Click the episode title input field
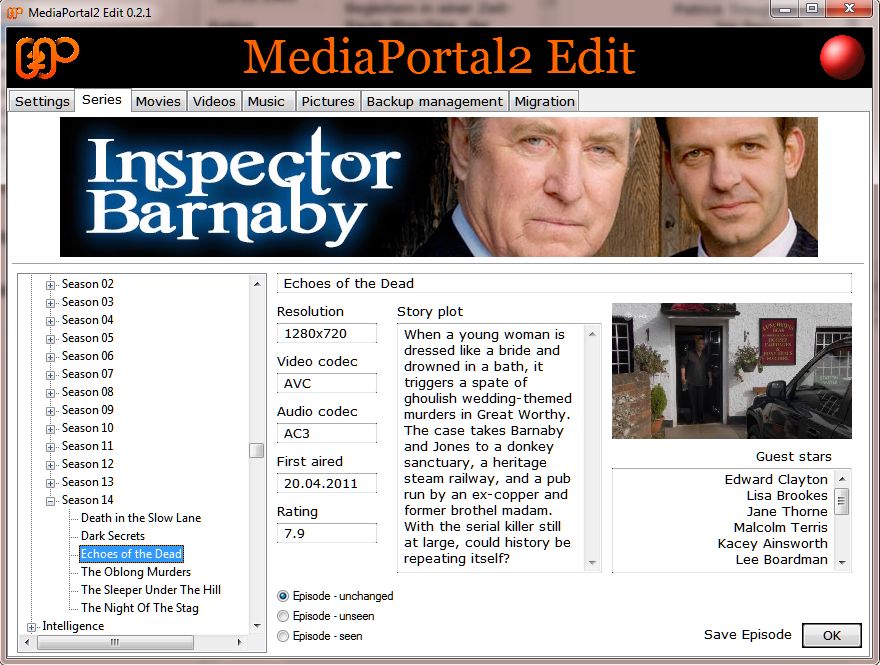Screen dimensions: 880x665 [x=564, y=283]
